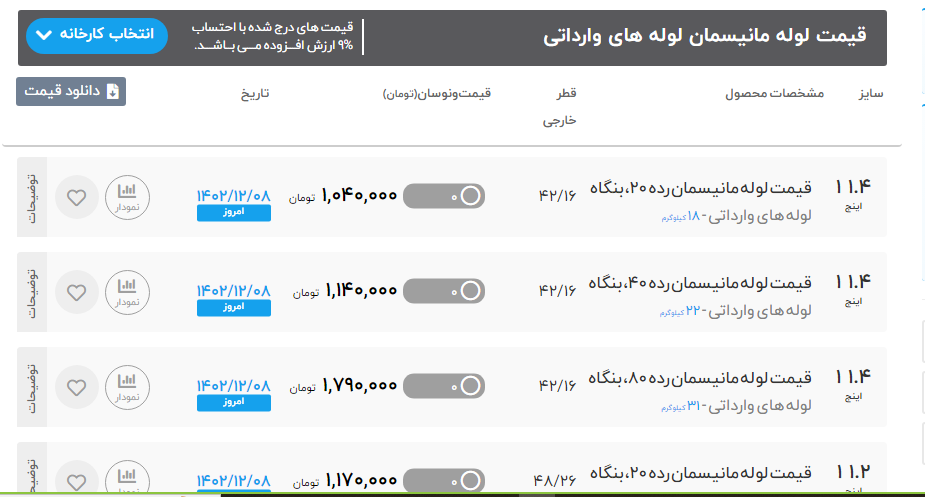Viewport: 925px width, 497px height.
Task: Expand توضیحات tab on the first row
Action: [x=32, y=197]
